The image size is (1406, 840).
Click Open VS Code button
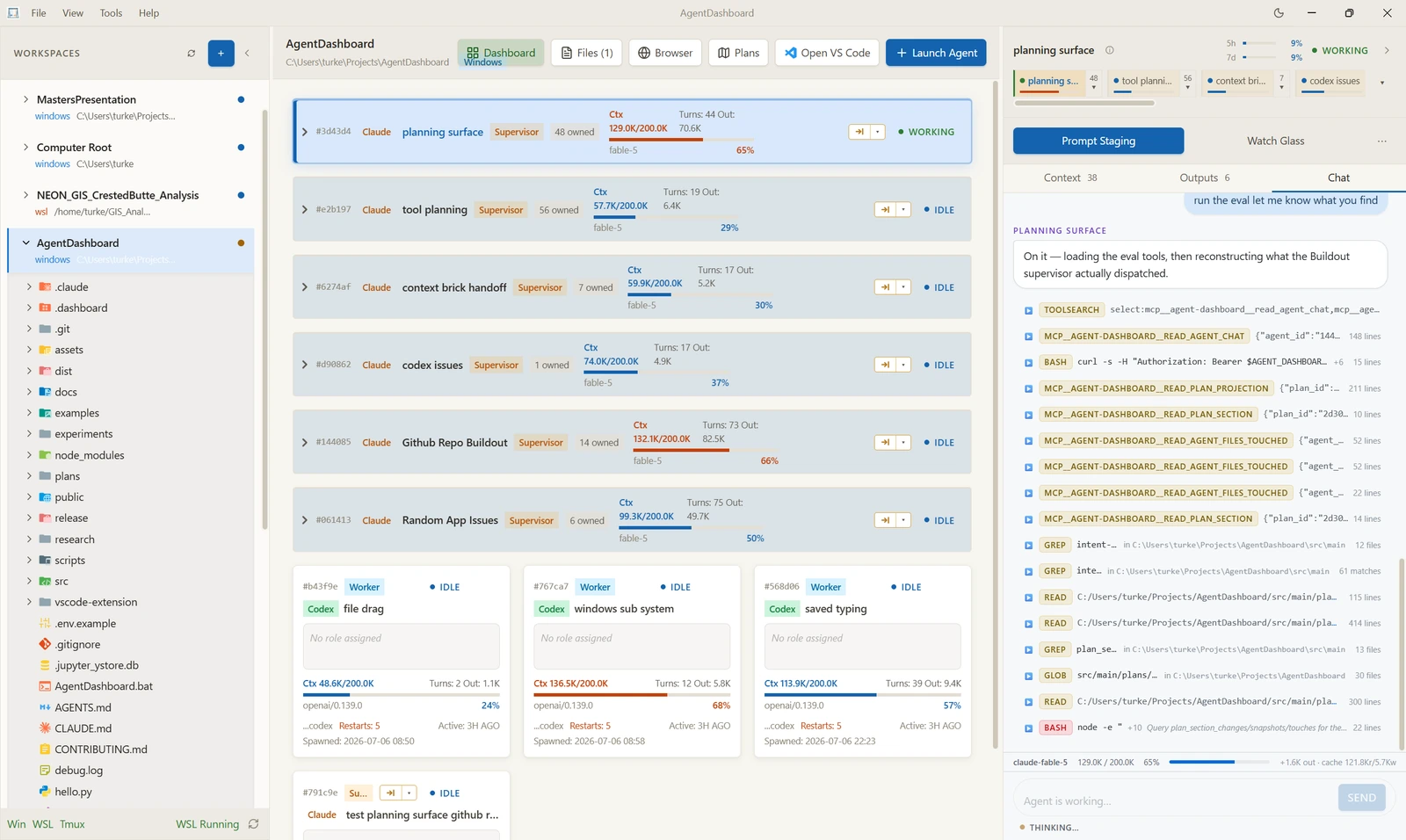[x=827, y=53]
